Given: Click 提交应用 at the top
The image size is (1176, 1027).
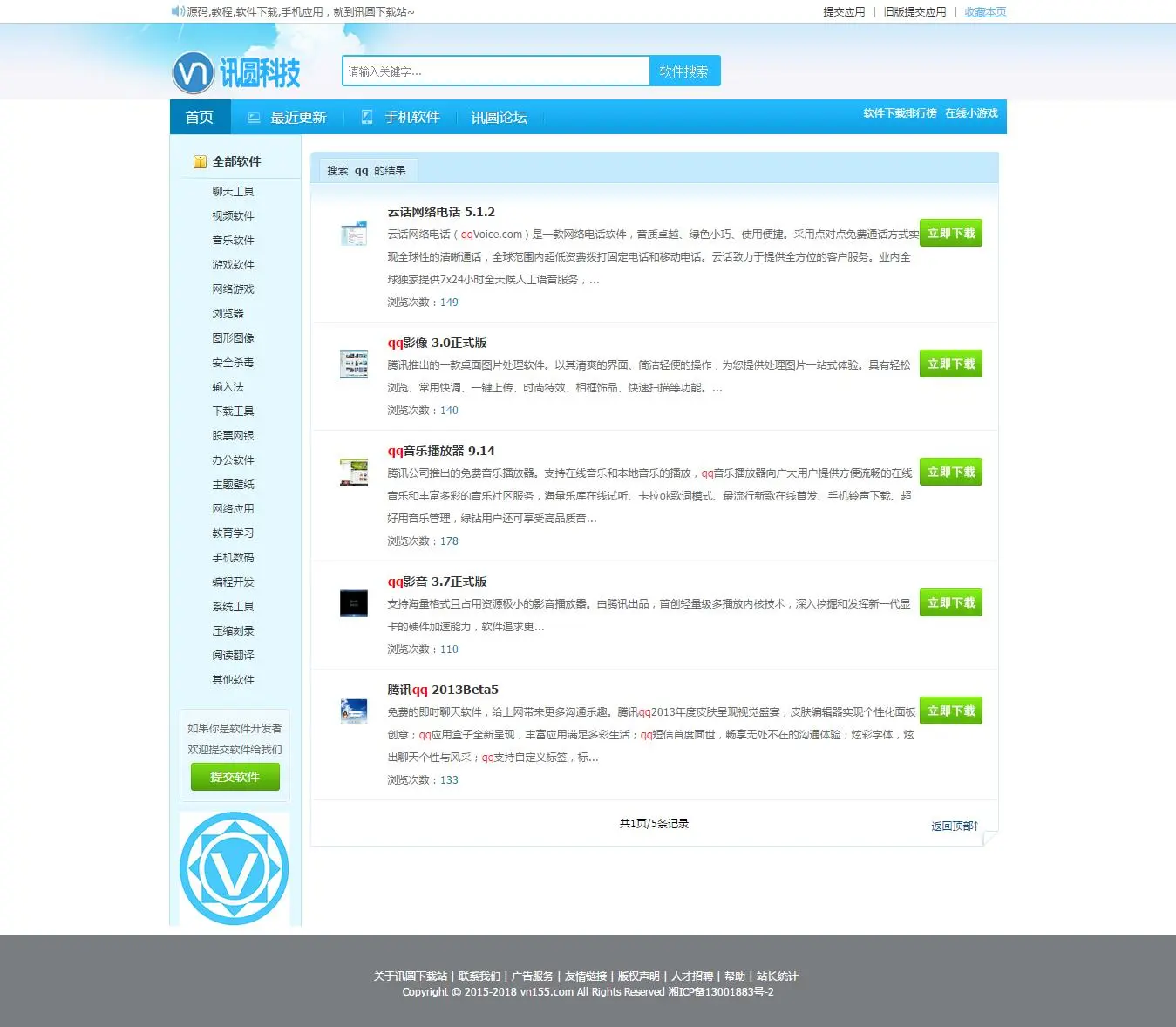Looking at the screenshot, I should pyautogui.click(x=844, y=12).
